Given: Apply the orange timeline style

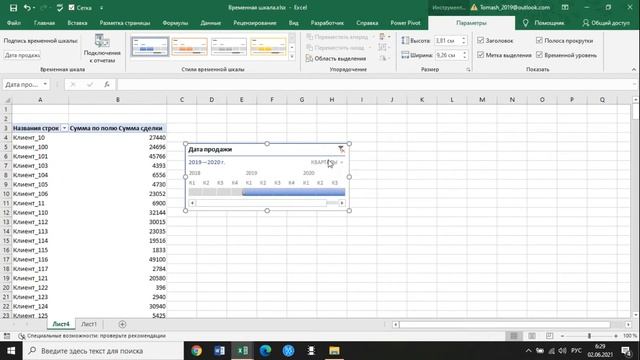Looking at the screenshot, I should tap(189, 47).
